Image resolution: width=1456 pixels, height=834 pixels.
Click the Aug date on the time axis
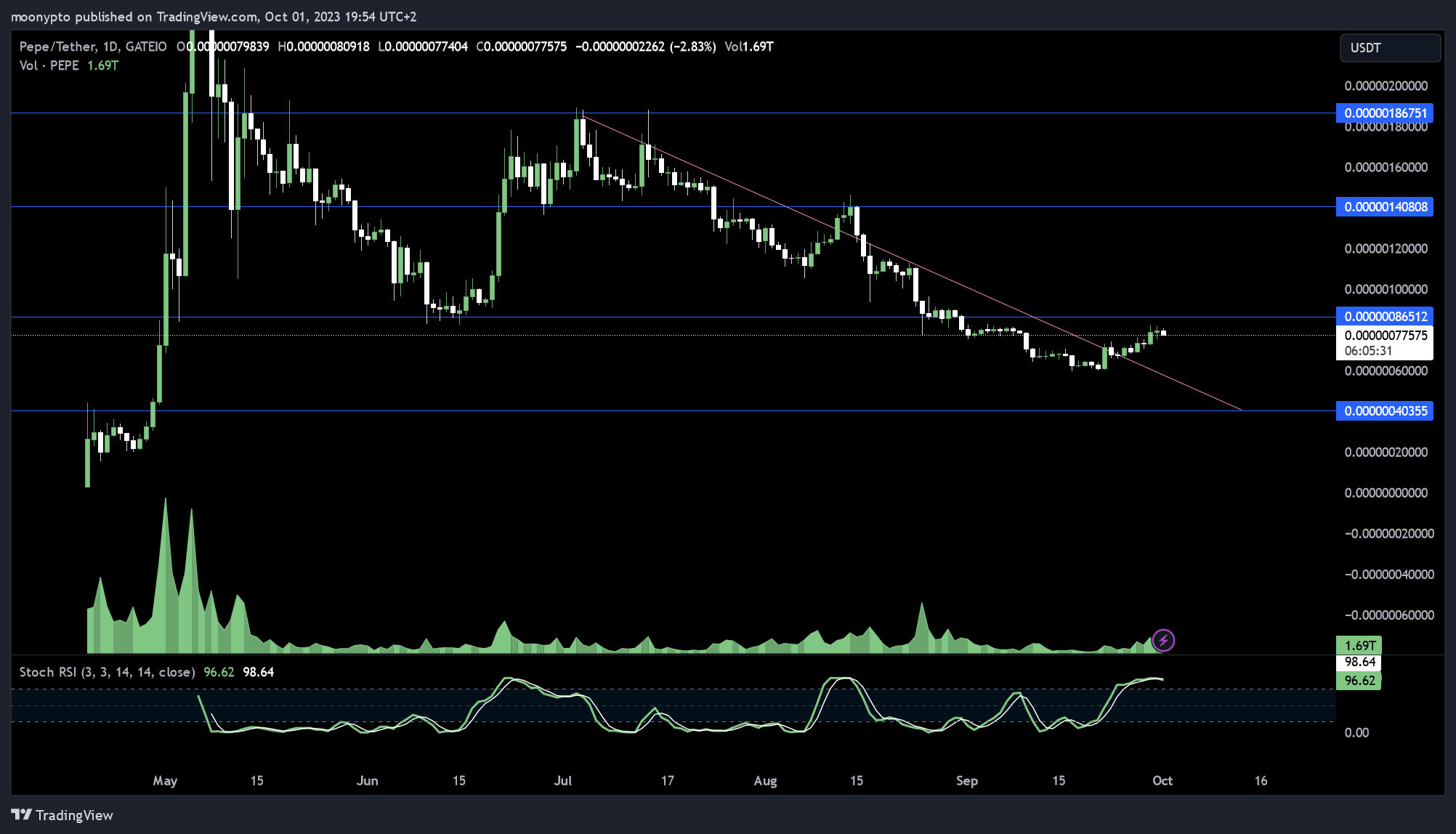[x=765, y=781]
